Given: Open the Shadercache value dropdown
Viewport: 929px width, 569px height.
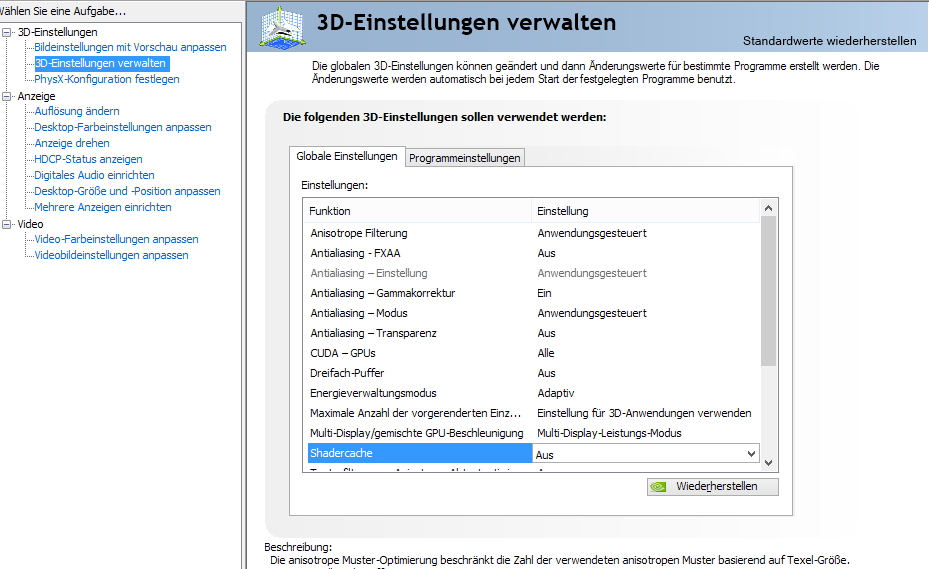Looking at the screenshot, I should click(751, 454).
